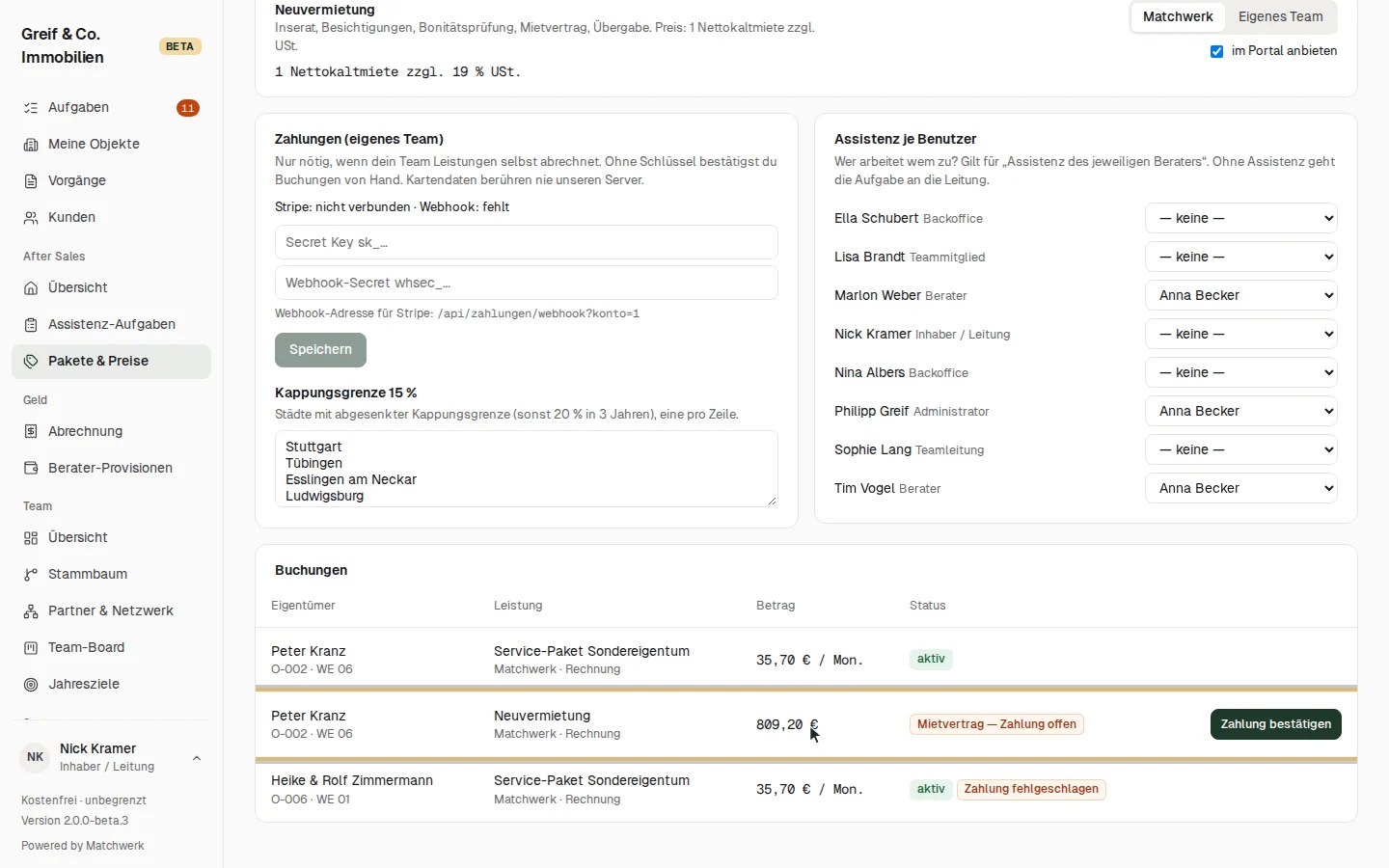Click the Assistenz-Aufgaben clipboard icon
This screenshot has height=868, width=1389.
click(x=31, y=325)
